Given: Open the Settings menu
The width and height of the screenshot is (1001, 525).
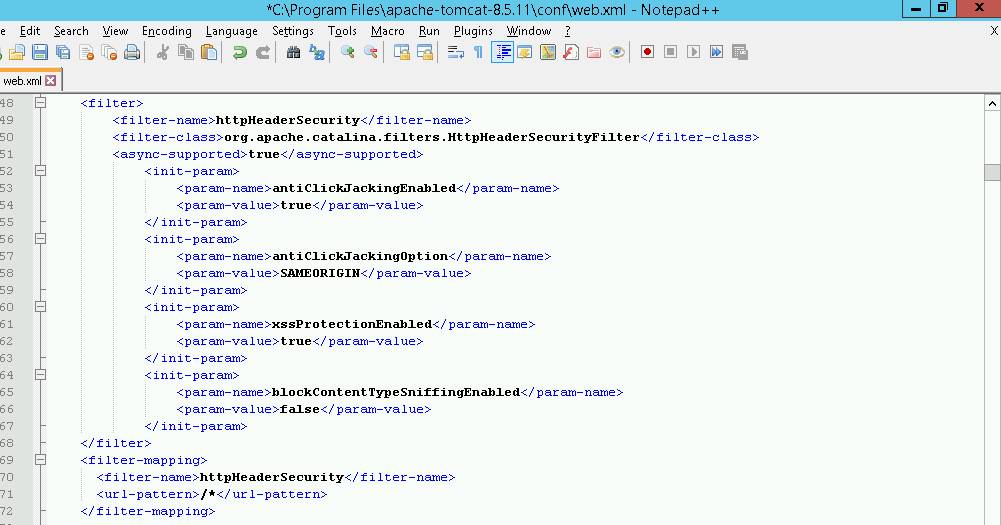Looking at the screenshot, I should coord(292,31).
